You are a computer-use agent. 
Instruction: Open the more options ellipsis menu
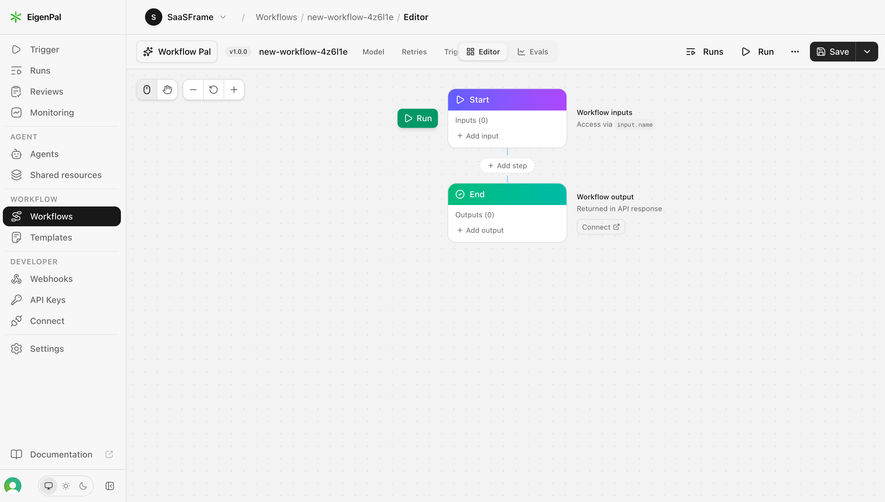pyautogui.click(x=795, y=51)
